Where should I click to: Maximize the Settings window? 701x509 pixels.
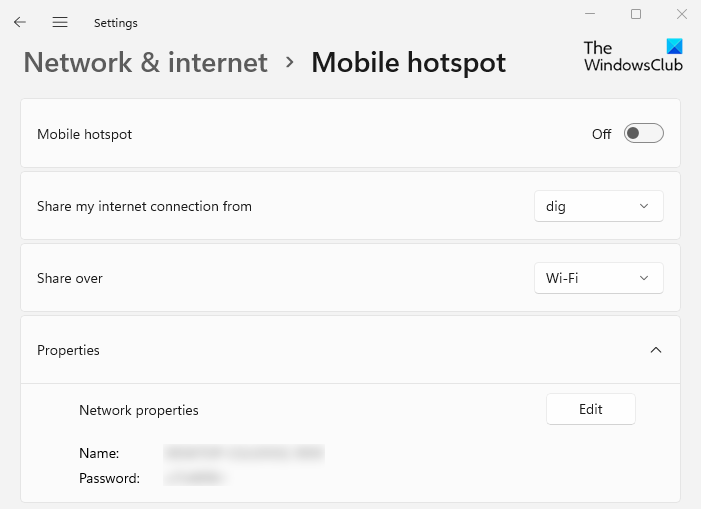(x=636, y=15)
